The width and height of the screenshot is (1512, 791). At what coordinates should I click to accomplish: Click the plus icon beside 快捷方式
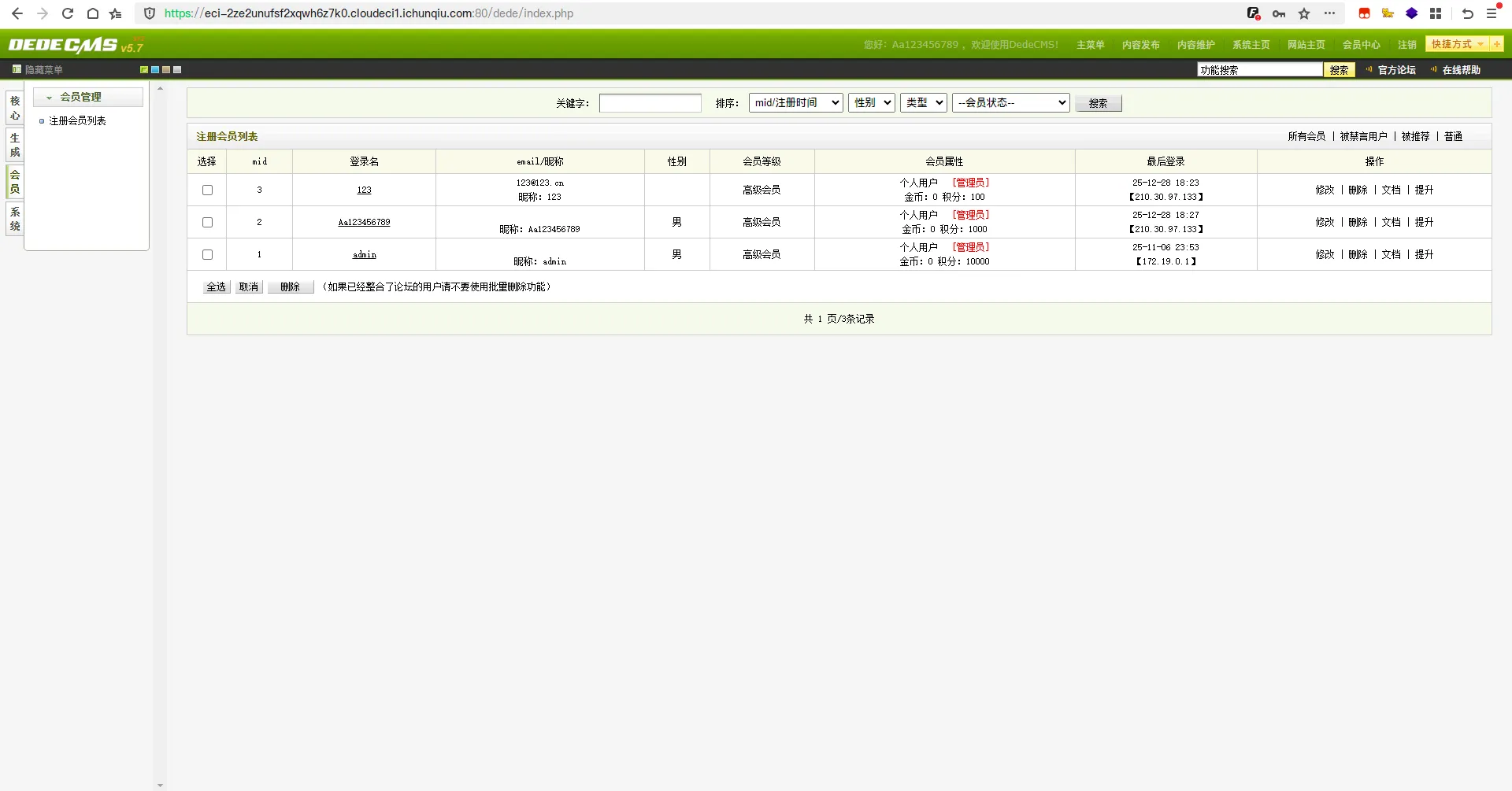pos(1496,44)
